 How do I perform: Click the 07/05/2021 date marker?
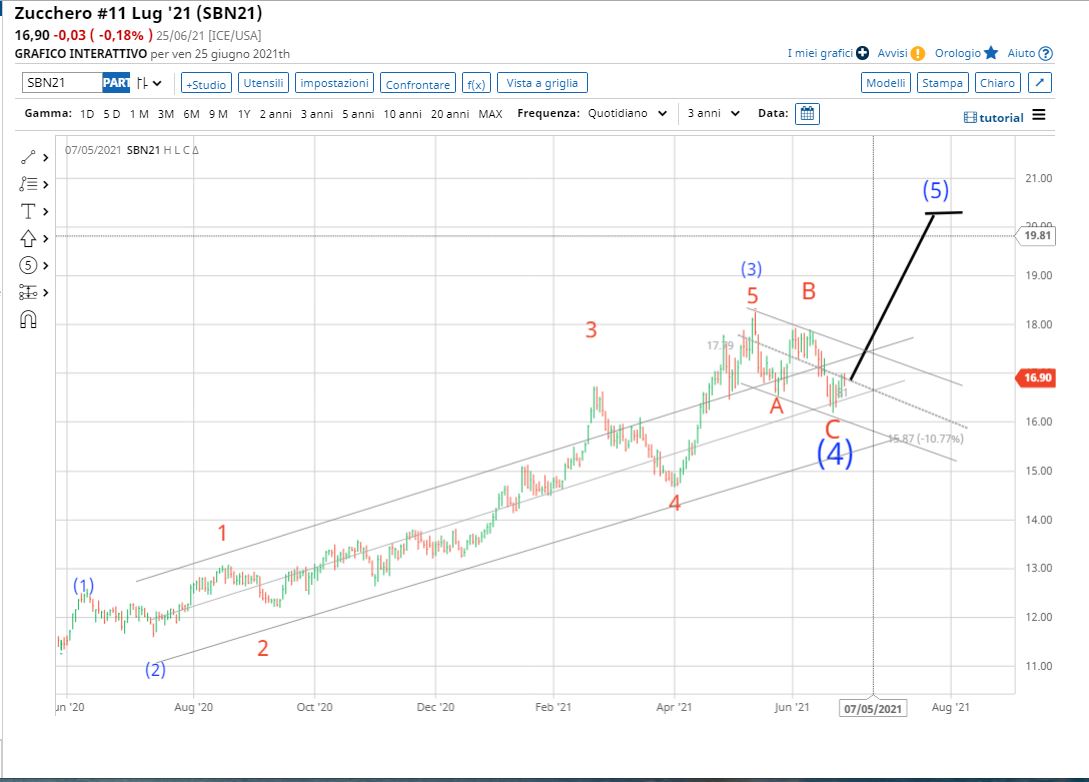click(x=873, y=708)
